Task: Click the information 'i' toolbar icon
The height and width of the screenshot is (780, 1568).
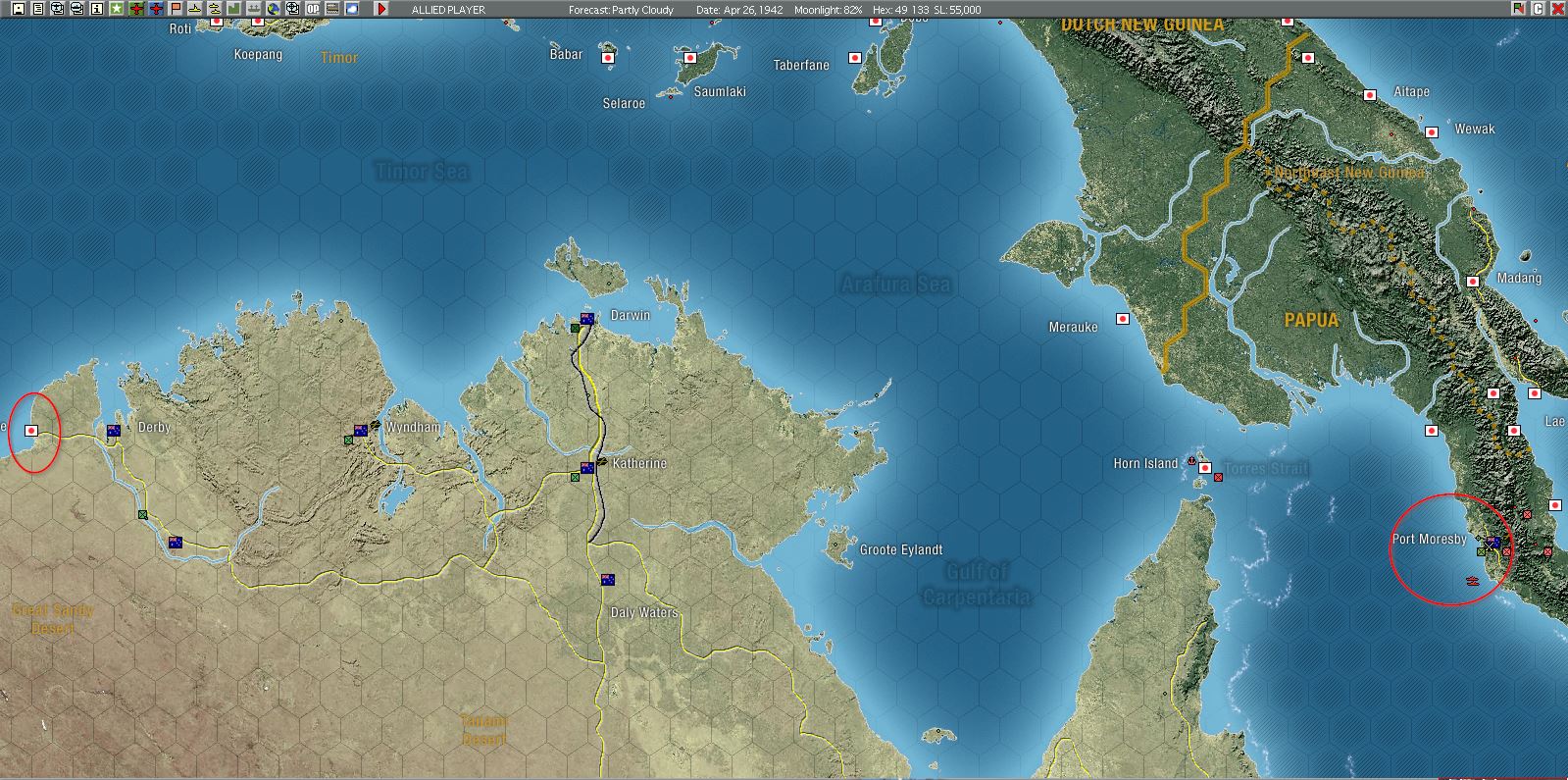Action: (x=97, y=9)
